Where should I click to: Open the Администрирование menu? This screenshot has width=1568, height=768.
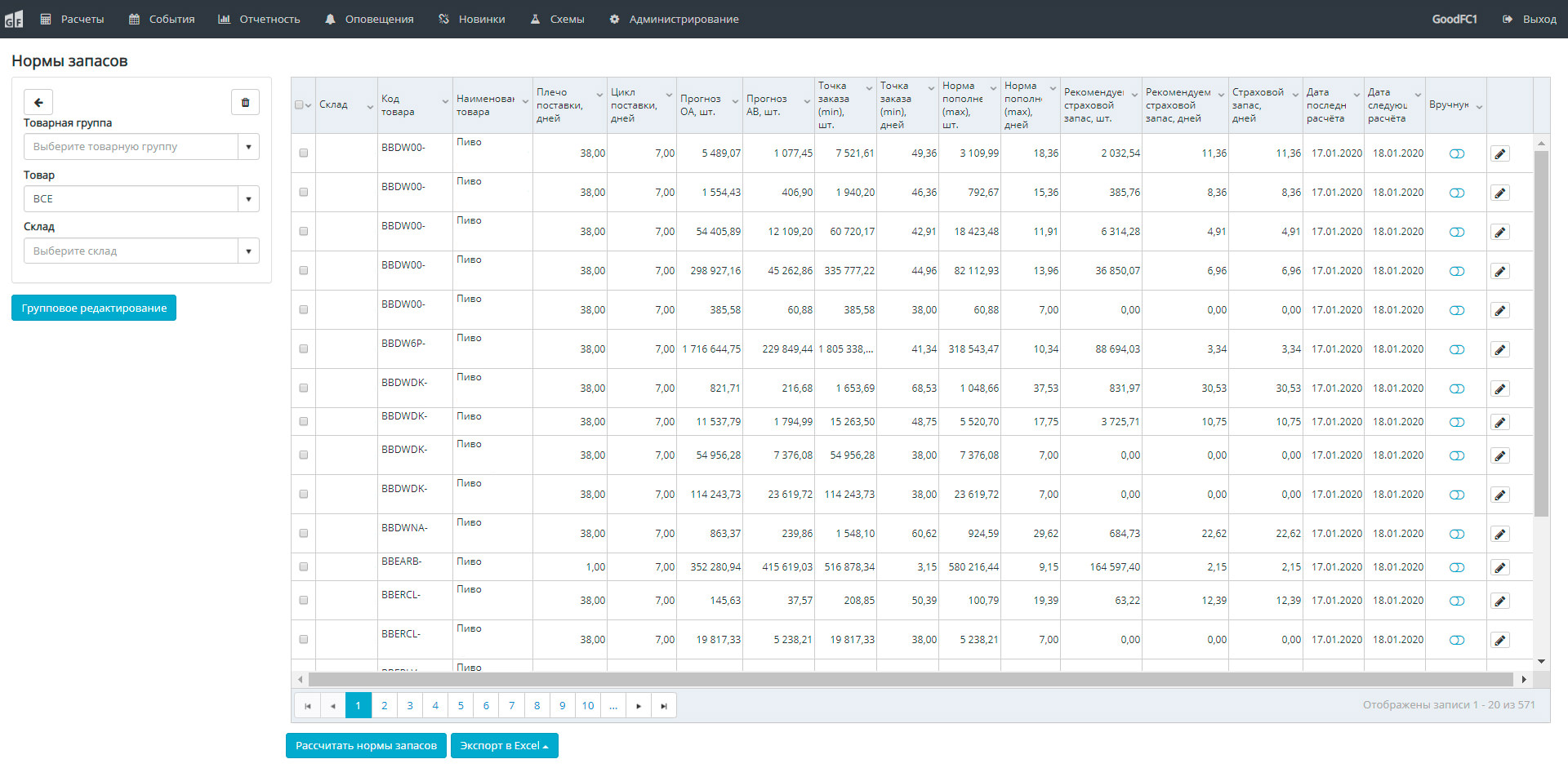(x=675, y=19)
